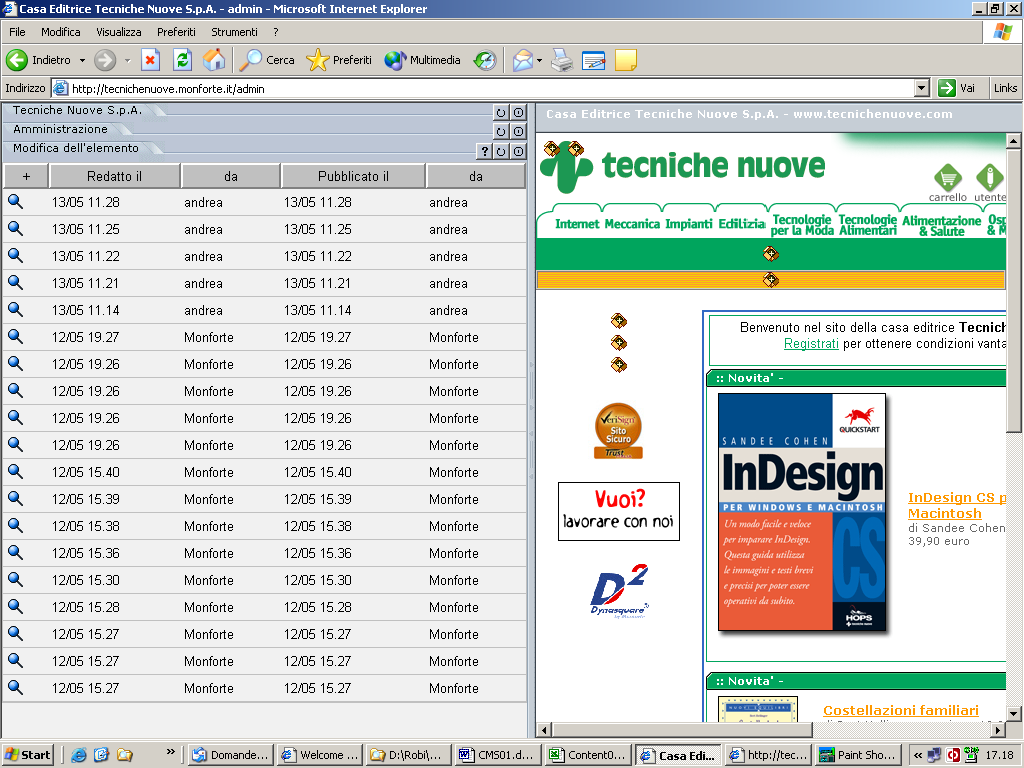Open the magnifier for the 12/05 15.40 entry
The width and height of the screenshot is (1024, 768).
[16, 472]
